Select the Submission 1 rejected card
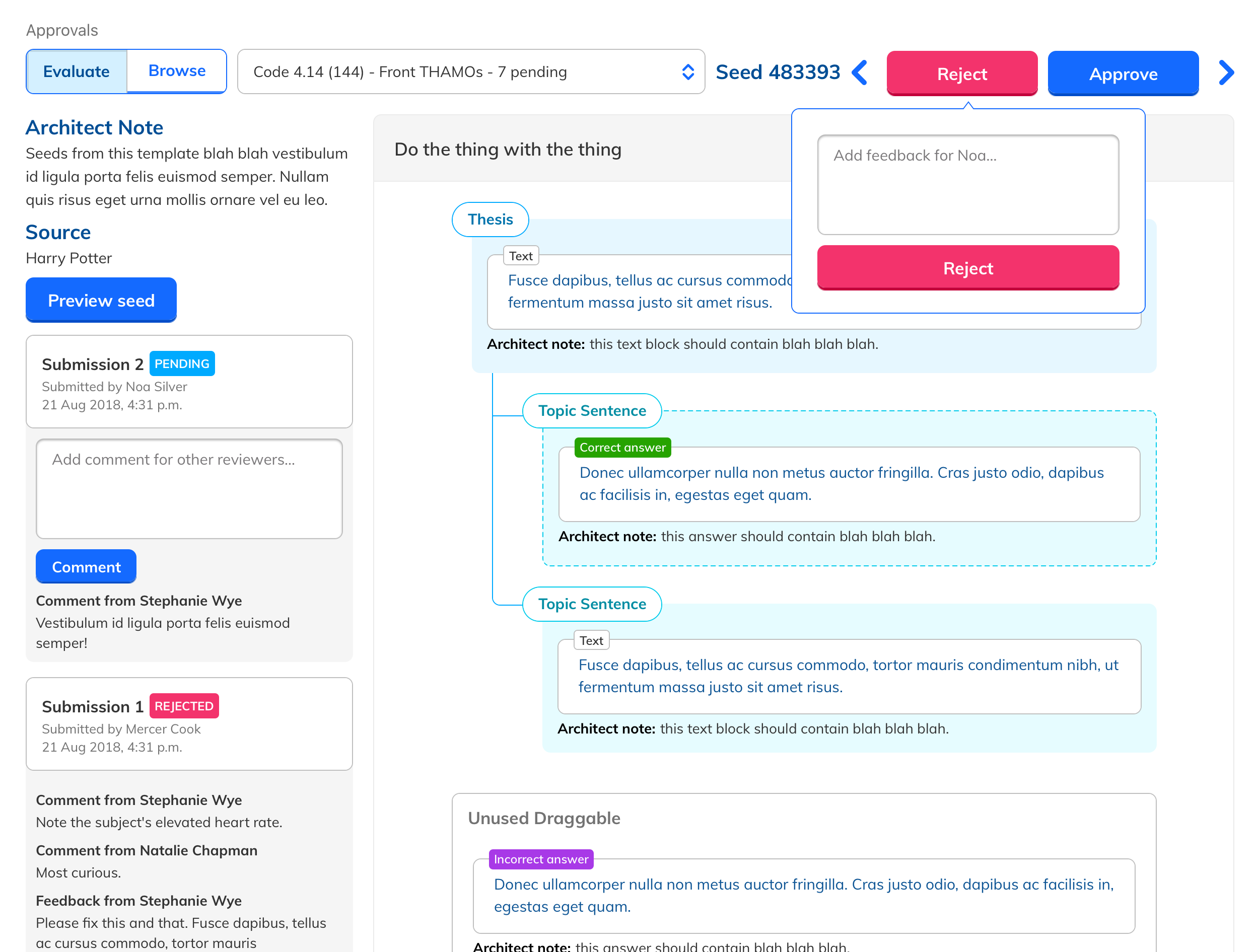The height and width of the screenshot is (952, 1259). coord(189,724)
